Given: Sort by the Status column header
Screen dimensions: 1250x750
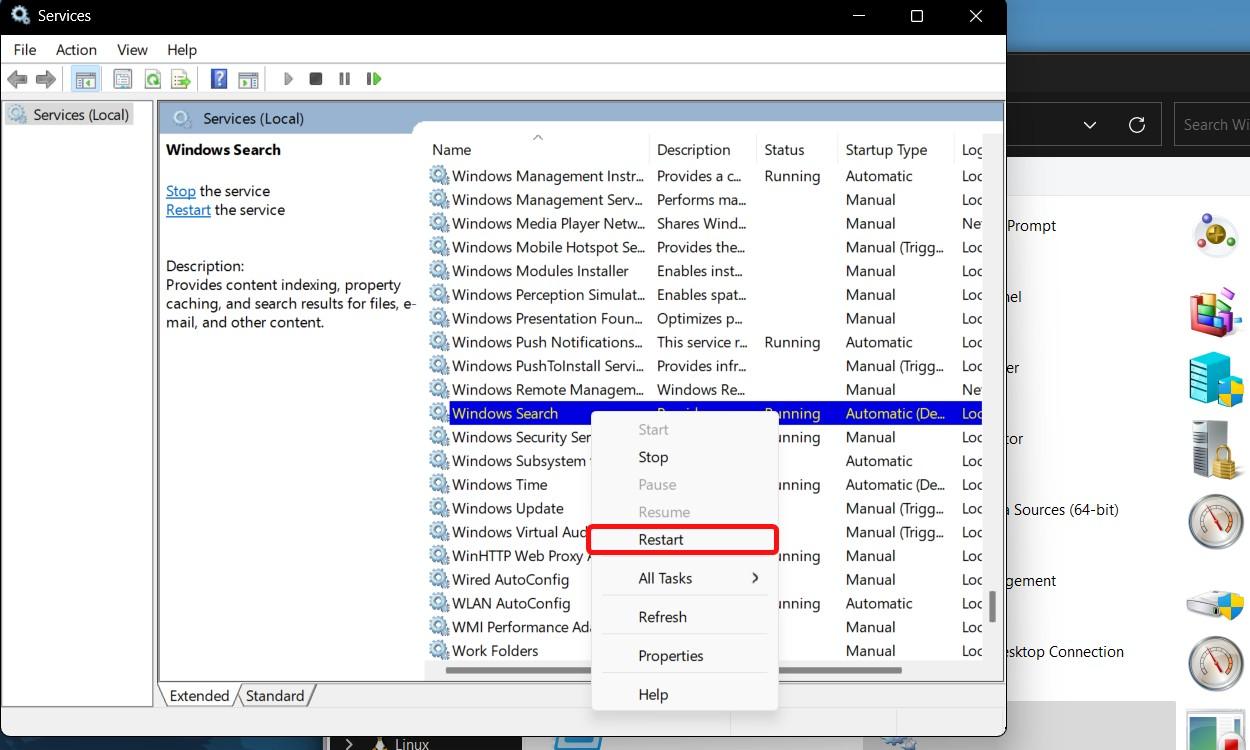Looking at the screenshot, I should [796, 150].
